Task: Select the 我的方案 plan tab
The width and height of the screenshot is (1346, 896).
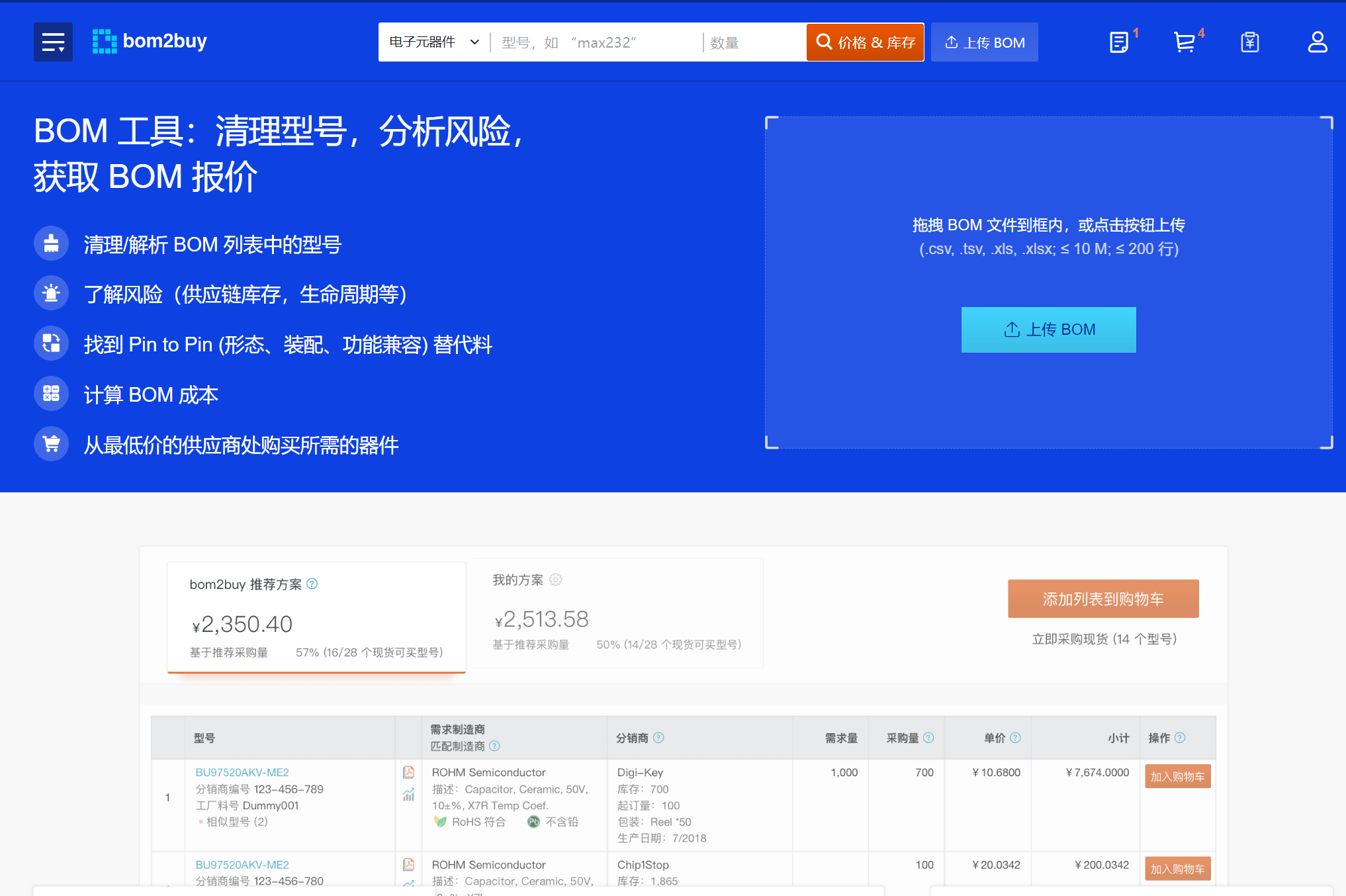Action: pos(616,613)
